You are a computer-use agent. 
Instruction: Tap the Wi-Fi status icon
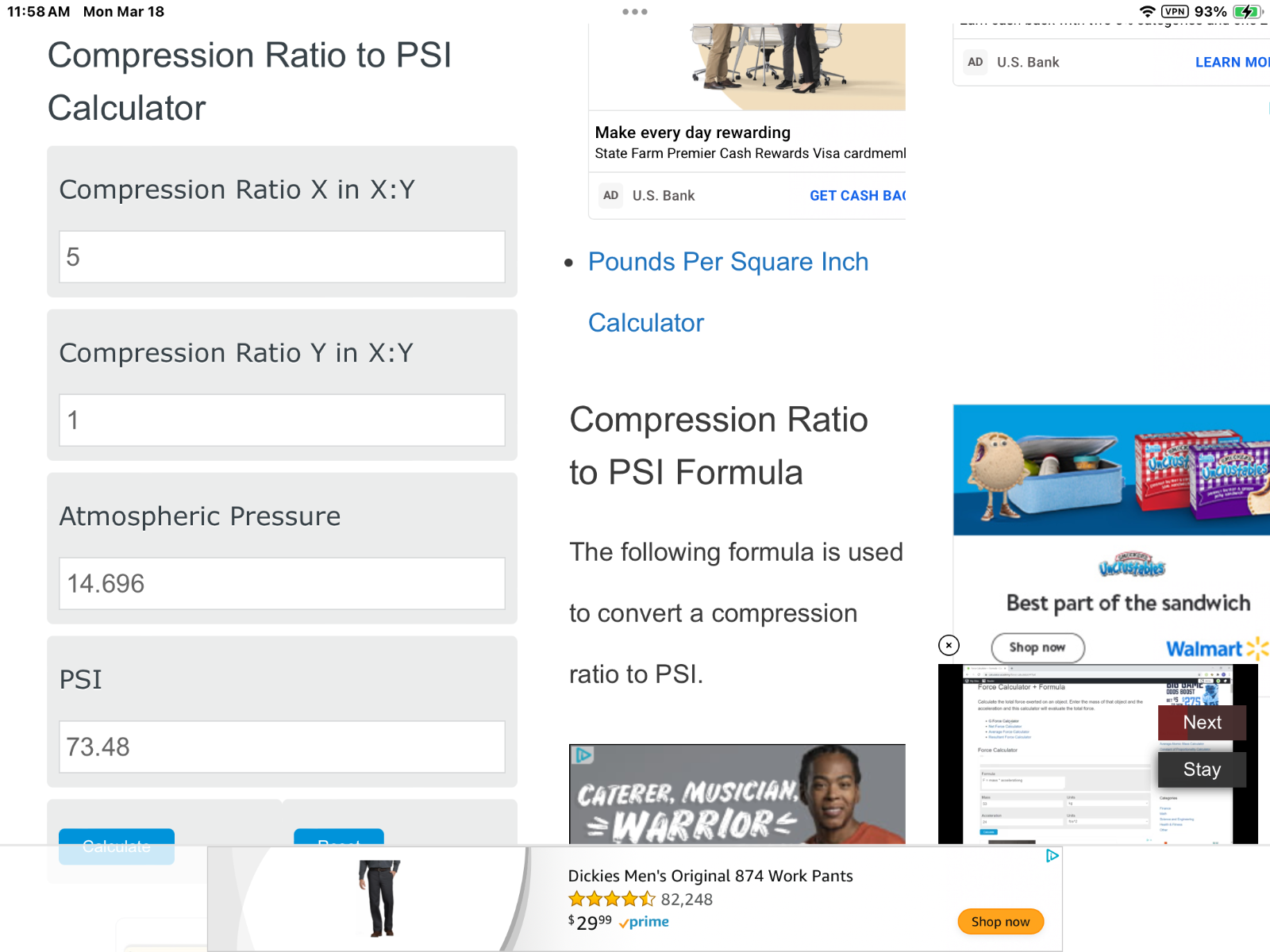[x=1147, y=12]
